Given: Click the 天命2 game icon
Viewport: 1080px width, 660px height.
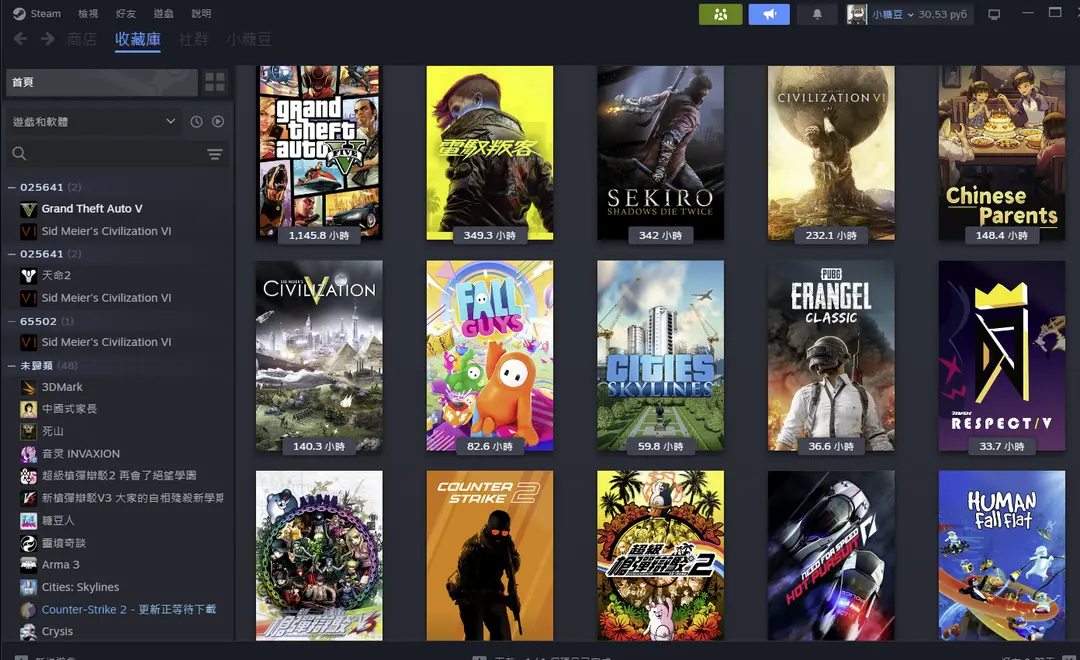Looking at the screenshot, I should [28, 276].
